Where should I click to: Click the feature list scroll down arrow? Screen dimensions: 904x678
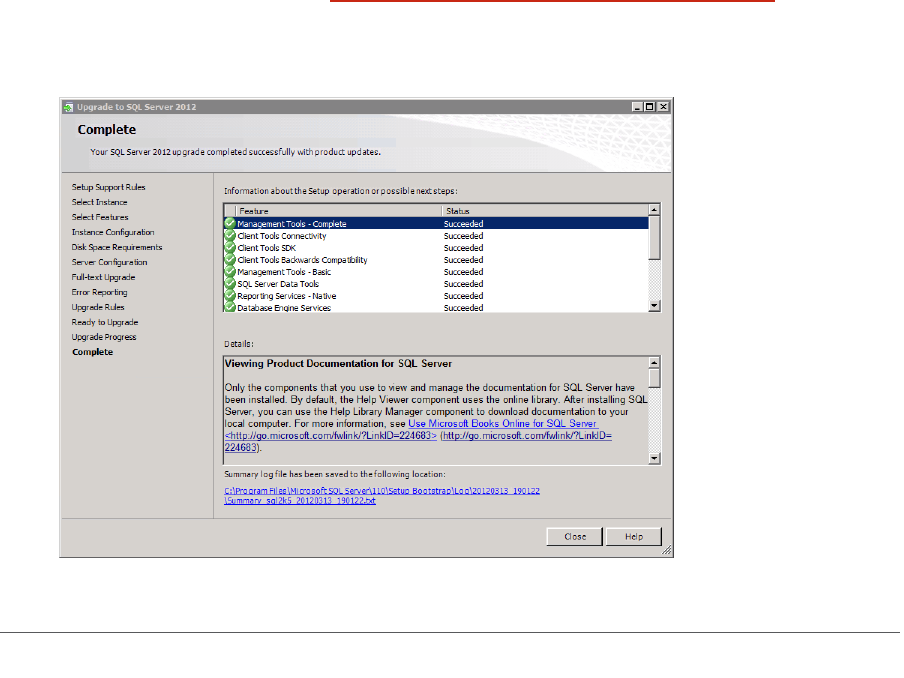pyautogui.click(x=654, y=306)
